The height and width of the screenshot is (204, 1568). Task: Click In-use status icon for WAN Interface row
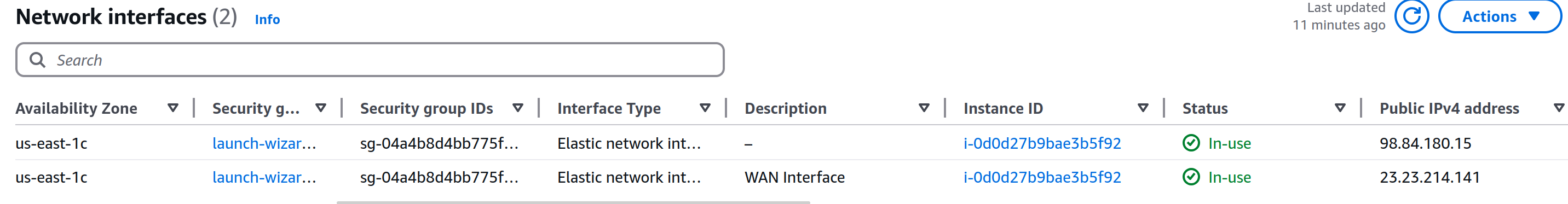tap(1191, 177)
